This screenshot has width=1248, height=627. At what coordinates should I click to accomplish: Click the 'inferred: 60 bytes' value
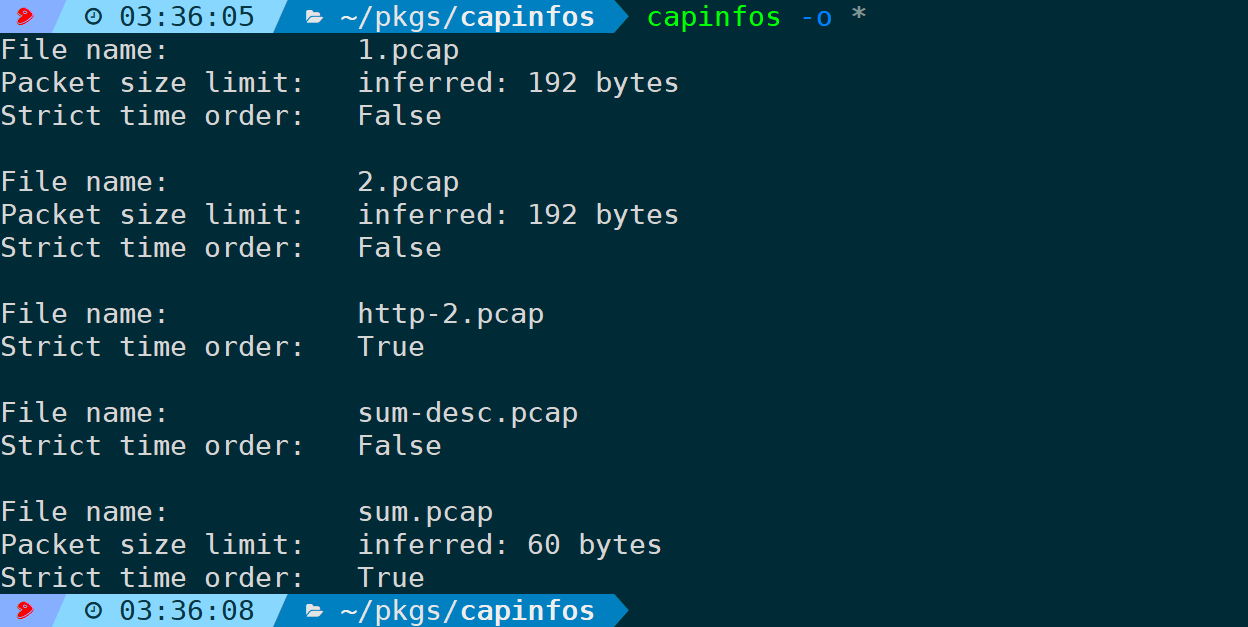pos(510,545)
